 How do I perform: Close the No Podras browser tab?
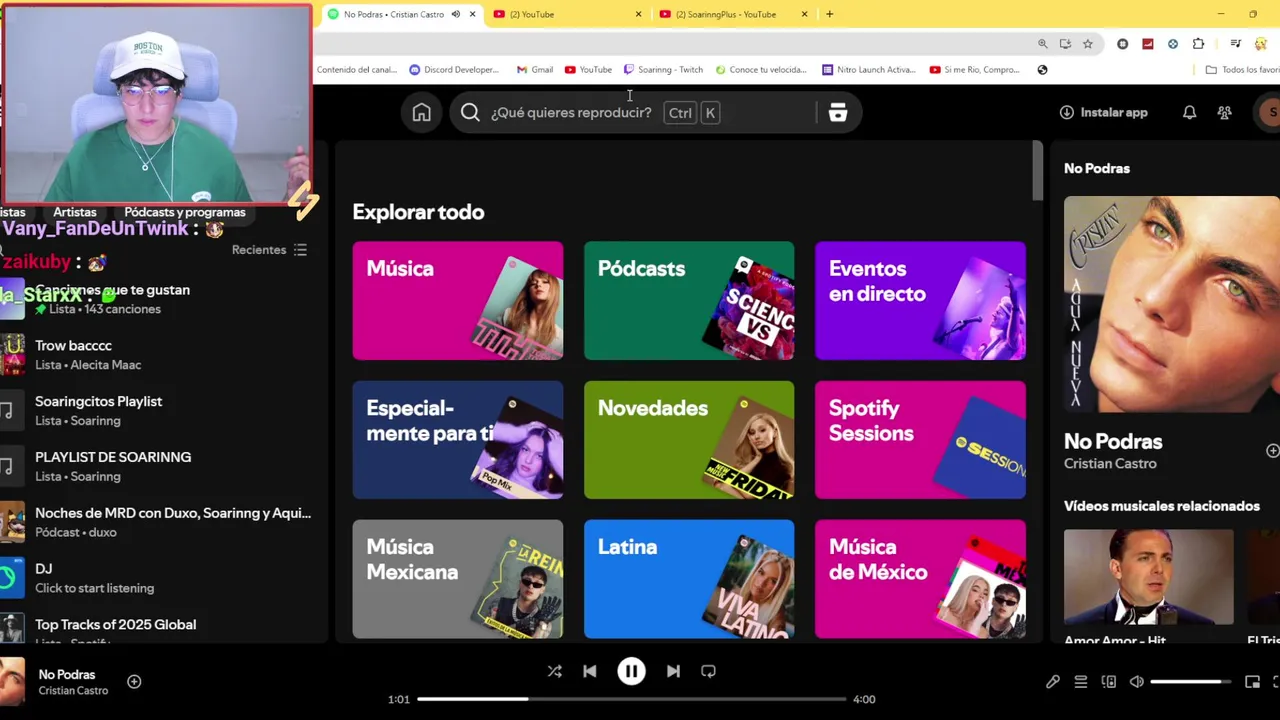click(472, 14)
